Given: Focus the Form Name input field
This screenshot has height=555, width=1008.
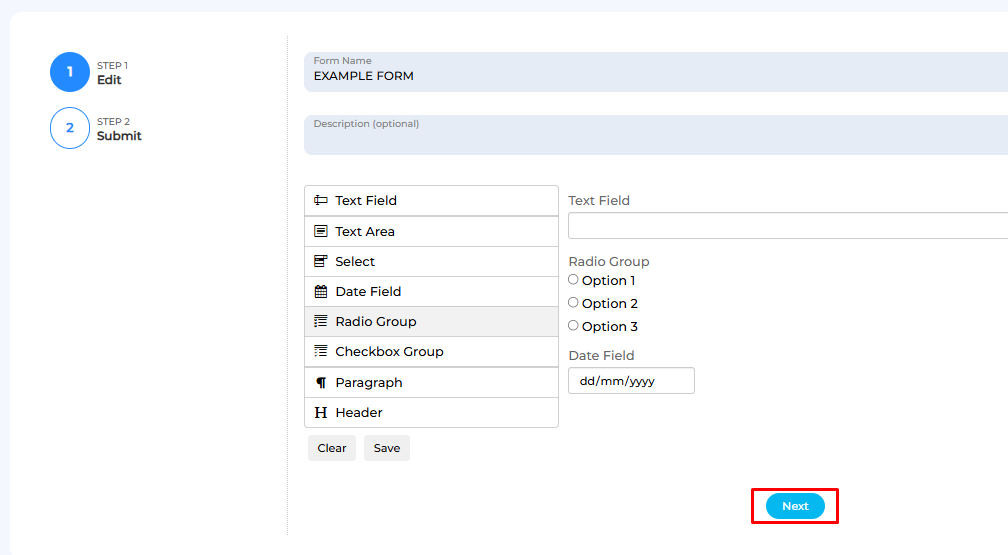Looking at the screenshot, I should click(656, 72).
